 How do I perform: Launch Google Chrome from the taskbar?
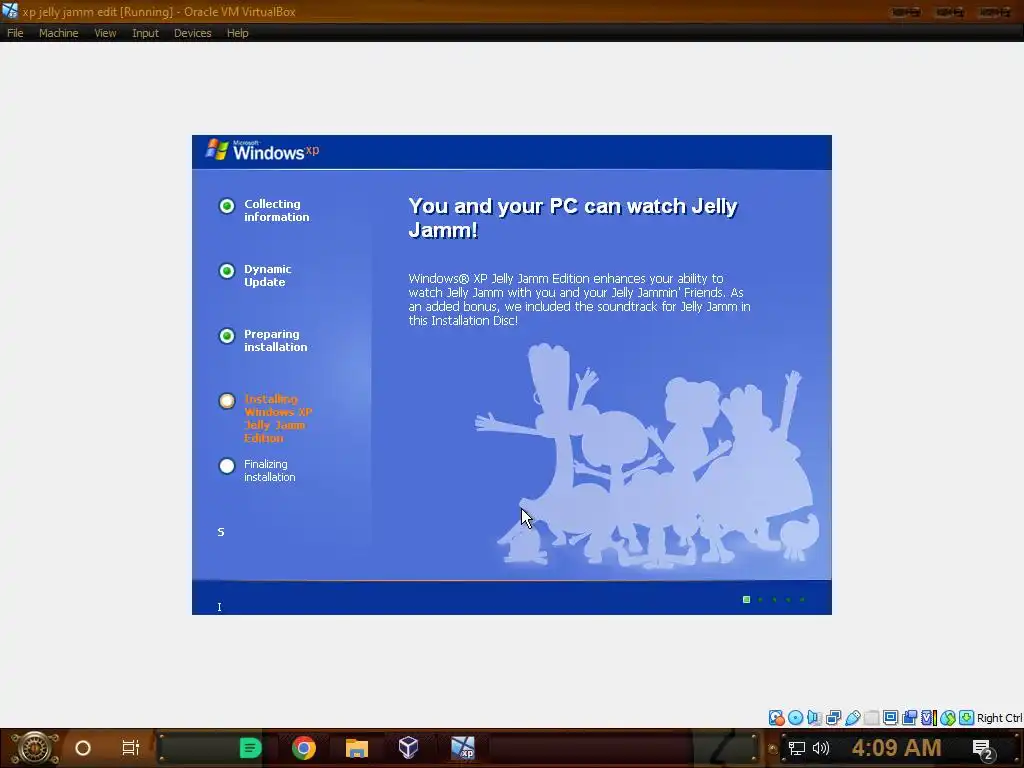coord(304,748)
